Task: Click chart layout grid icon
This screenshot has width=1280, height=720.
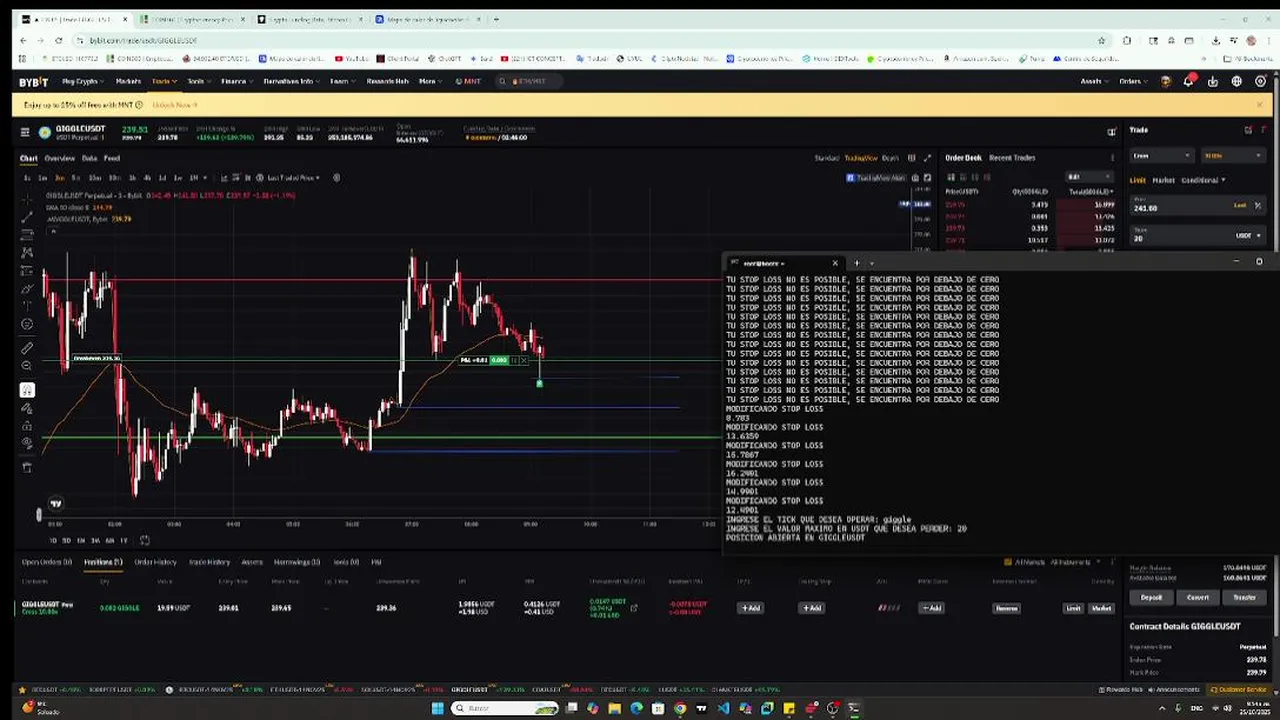Action: pos(911,158)
